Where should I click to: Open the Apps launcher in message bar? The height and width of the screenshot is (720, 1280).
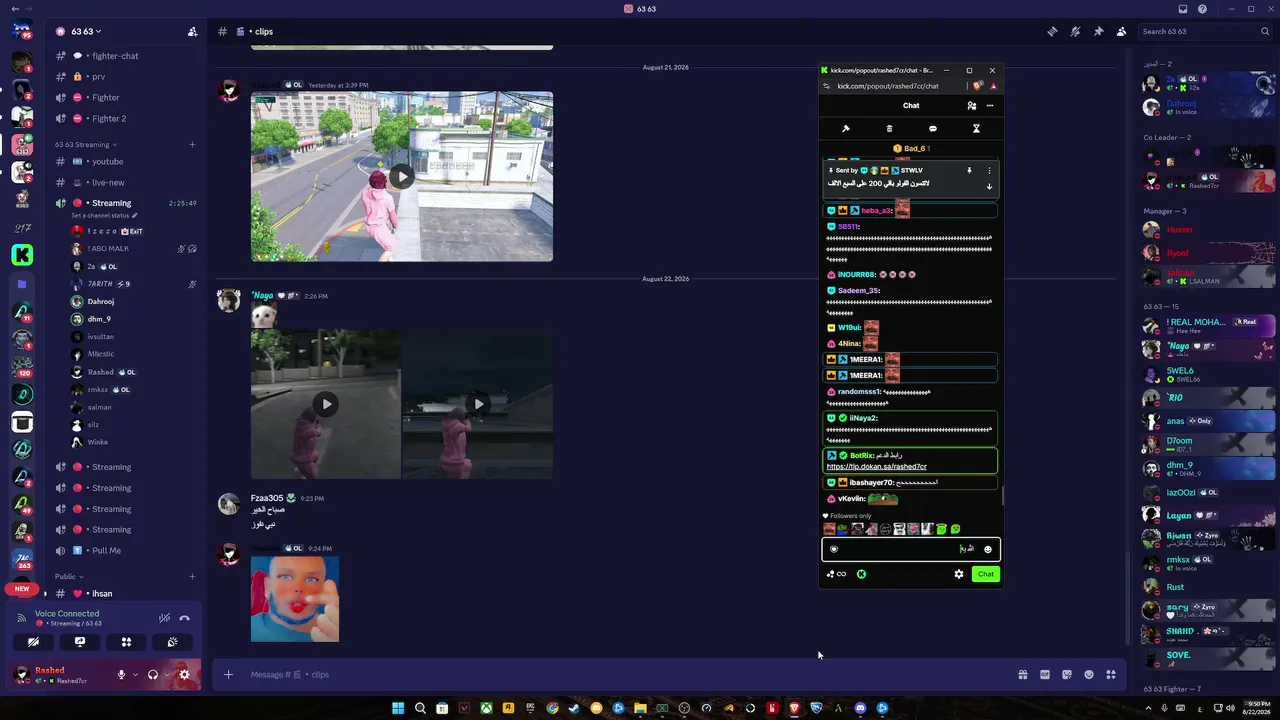pyautogui.click(x=1111, y=675)
